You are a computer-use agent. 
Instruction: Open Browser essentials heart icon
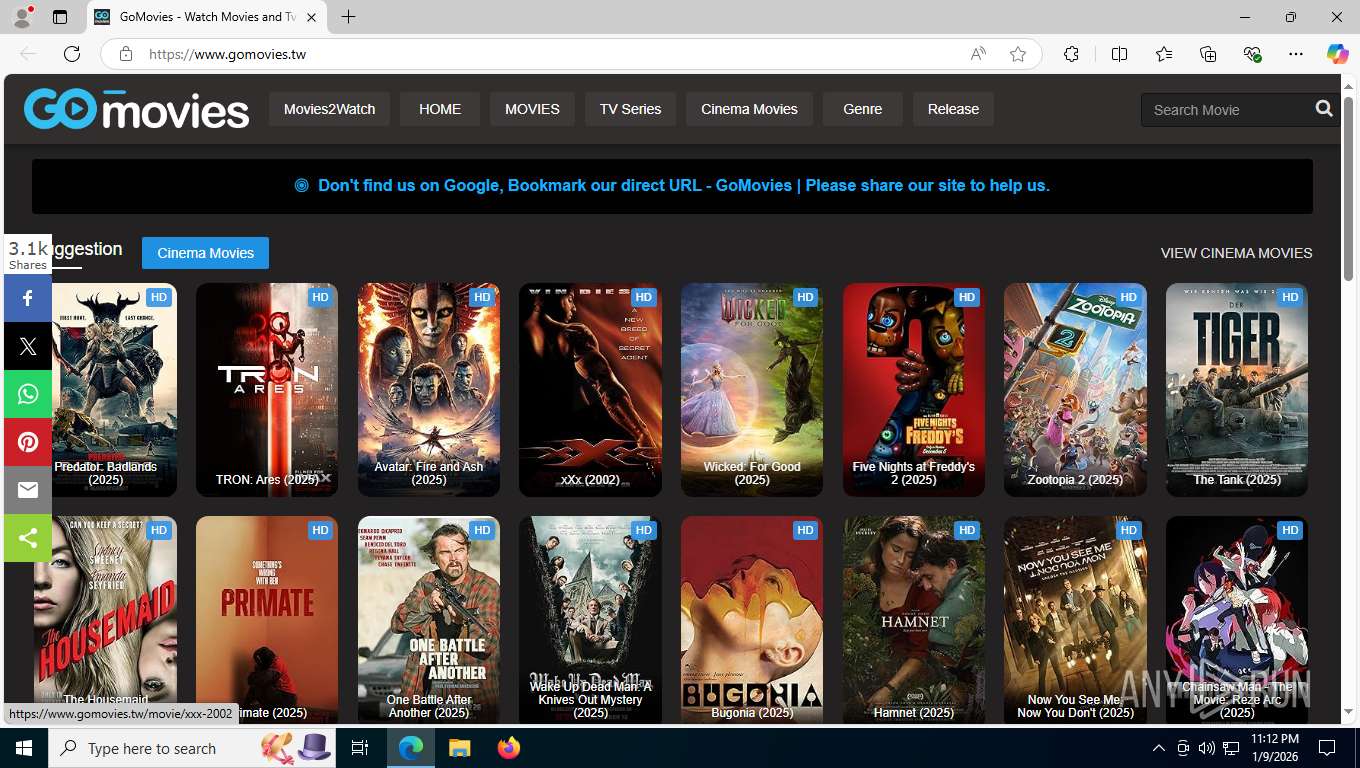[x=1252, y=54]
